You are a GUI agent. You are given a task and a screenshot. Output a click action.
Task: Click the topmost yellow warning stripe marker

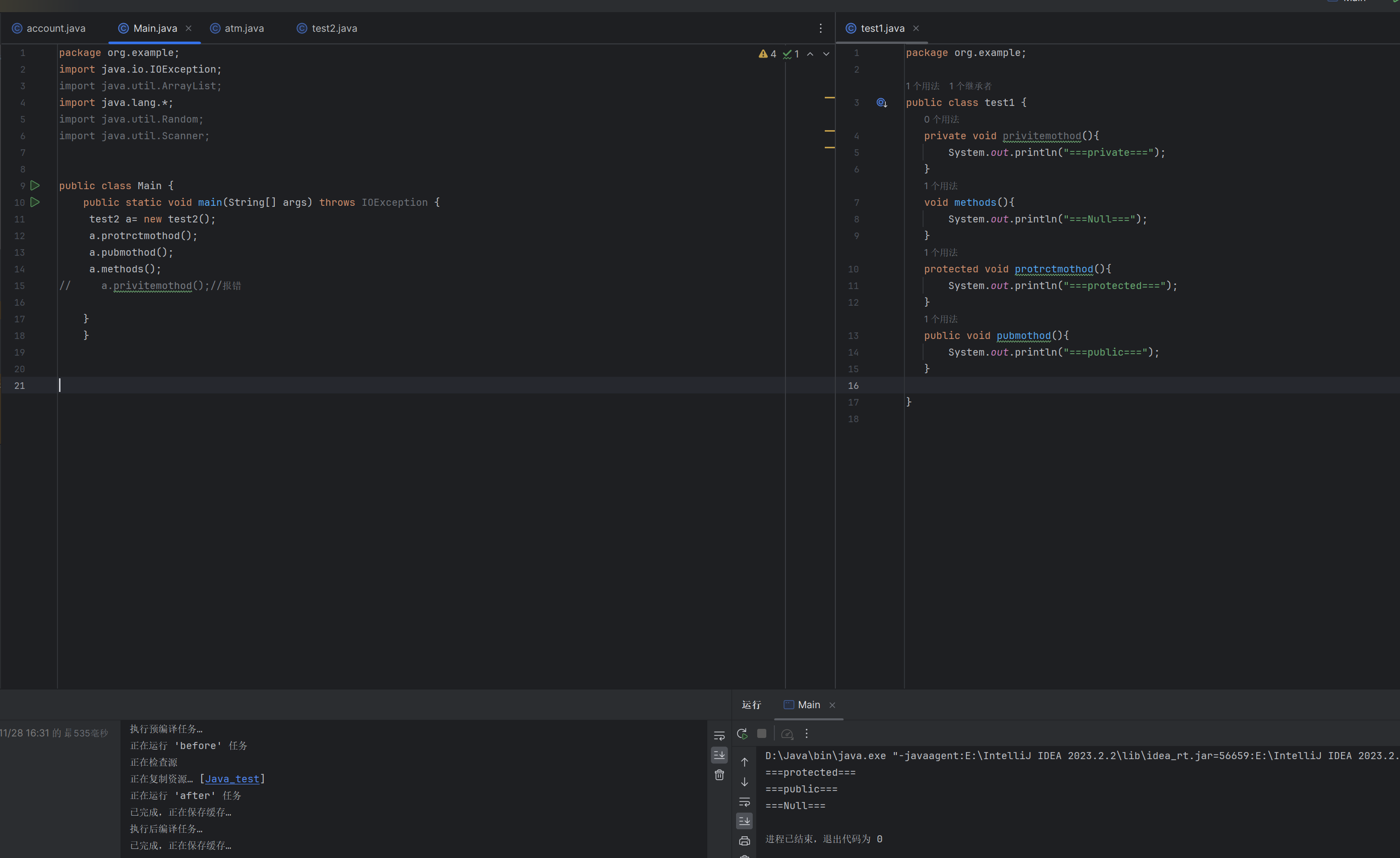829,98
